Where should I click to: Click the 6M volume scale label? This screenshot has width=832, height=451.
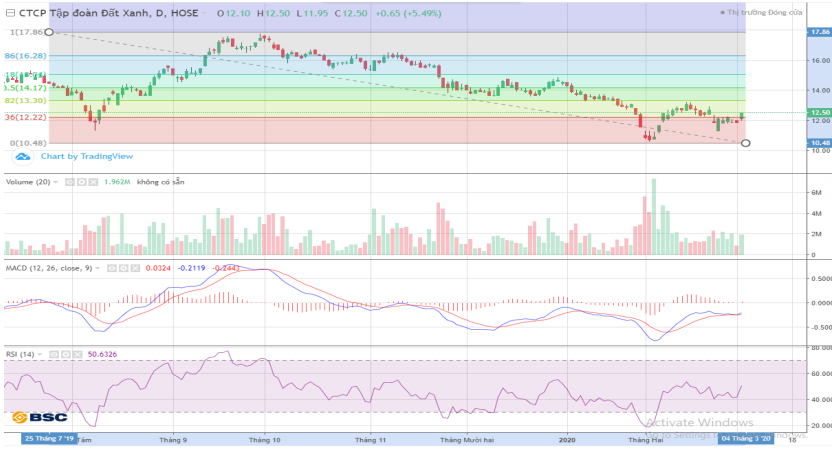point(816,193)
